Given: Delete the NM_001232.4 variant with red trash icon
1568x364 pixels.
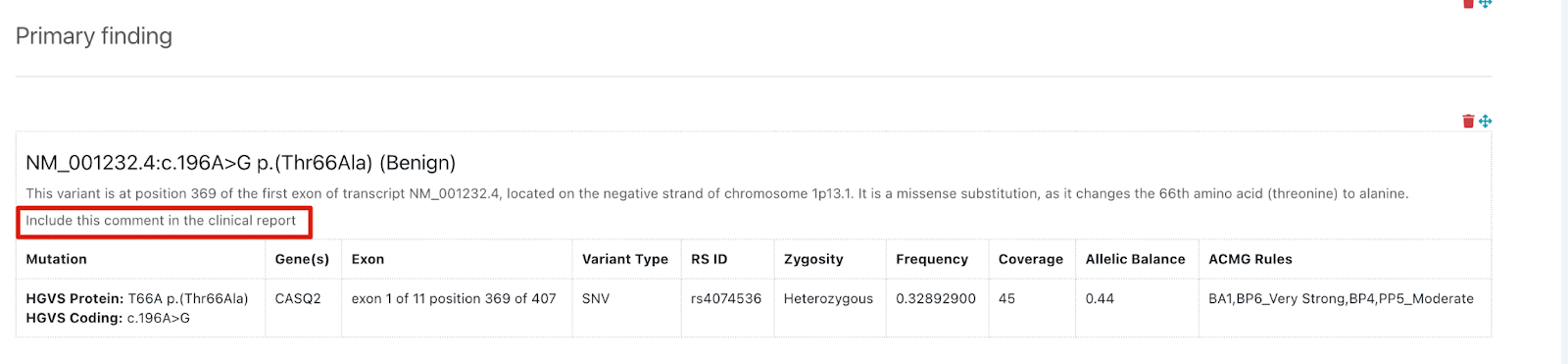Looking at the screenshot, I should click(x=1468, y=122).
